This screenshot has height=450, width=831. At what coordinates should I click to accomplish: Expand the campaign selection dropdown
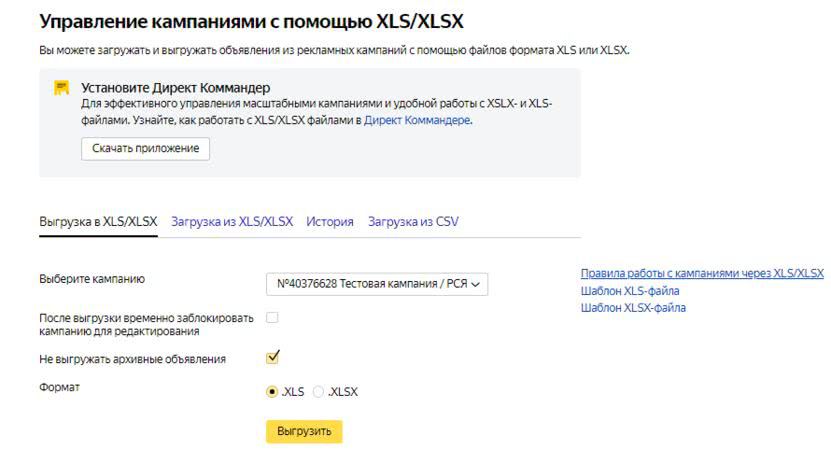pyautogui.click(x=377, y=284)
